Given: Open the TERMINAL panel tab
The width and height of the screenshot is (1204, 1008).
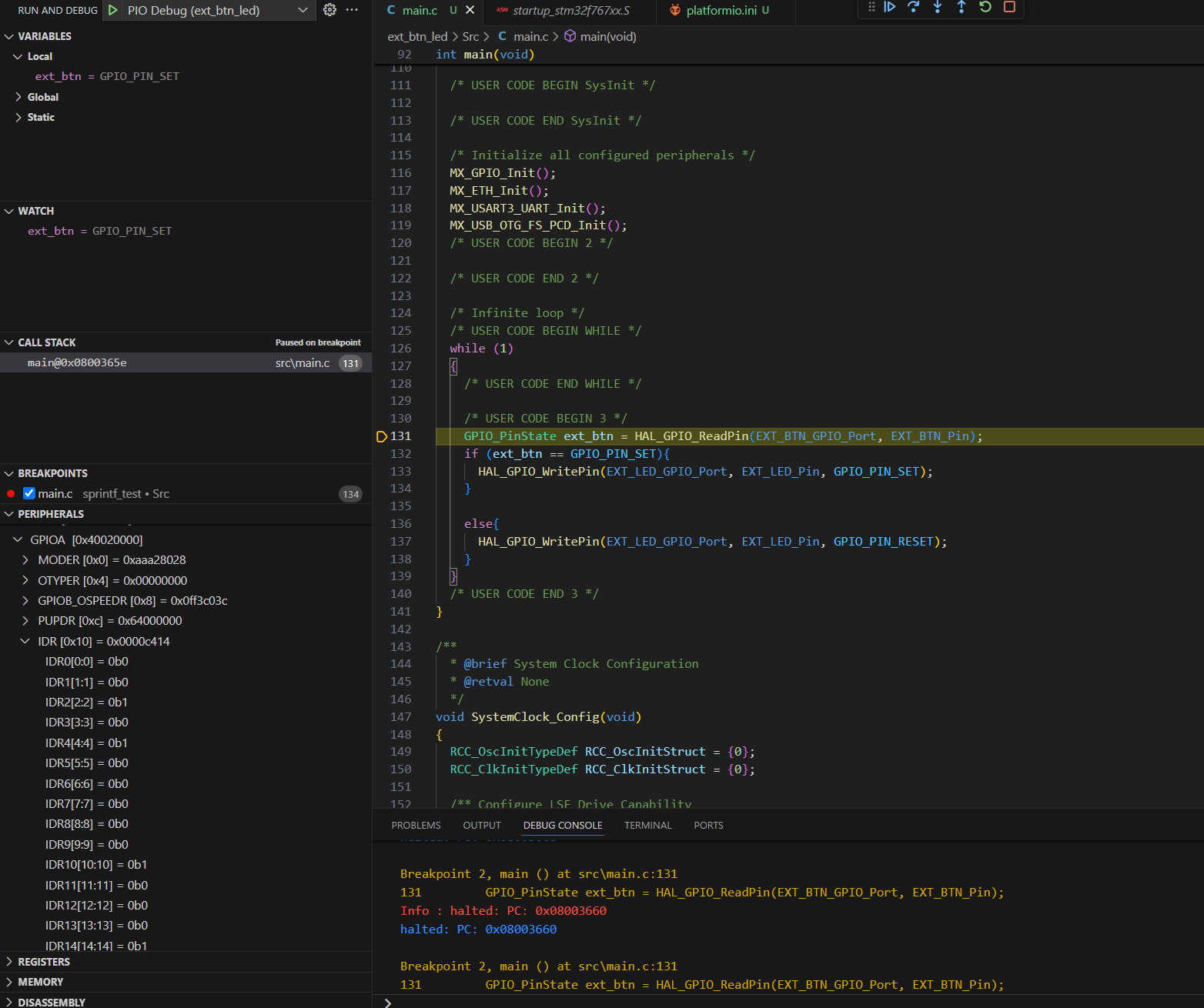Looking at the screenshot, I should click(648, 825).
